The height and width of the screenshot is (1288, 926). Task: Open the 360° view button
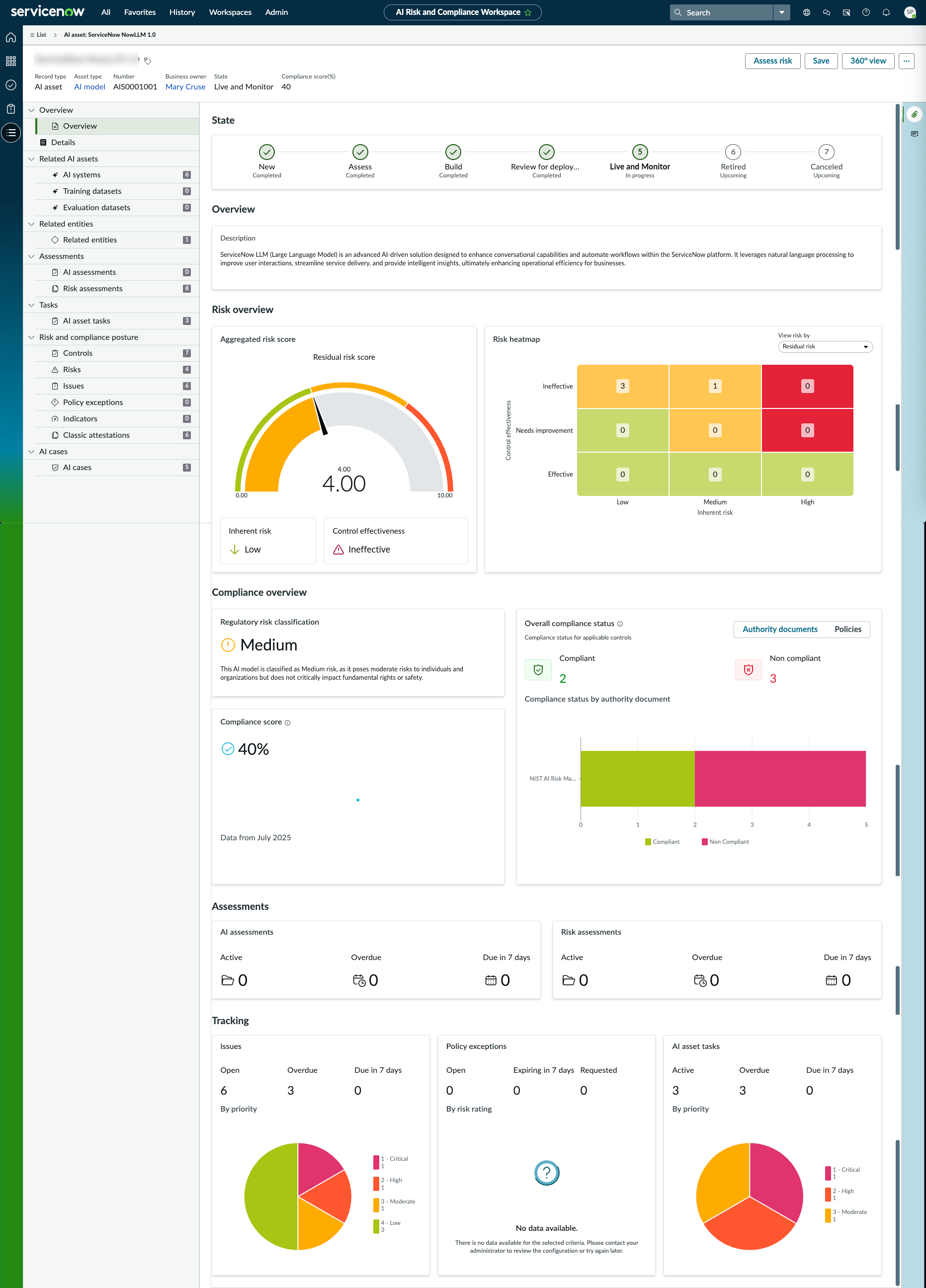[867, 61]
